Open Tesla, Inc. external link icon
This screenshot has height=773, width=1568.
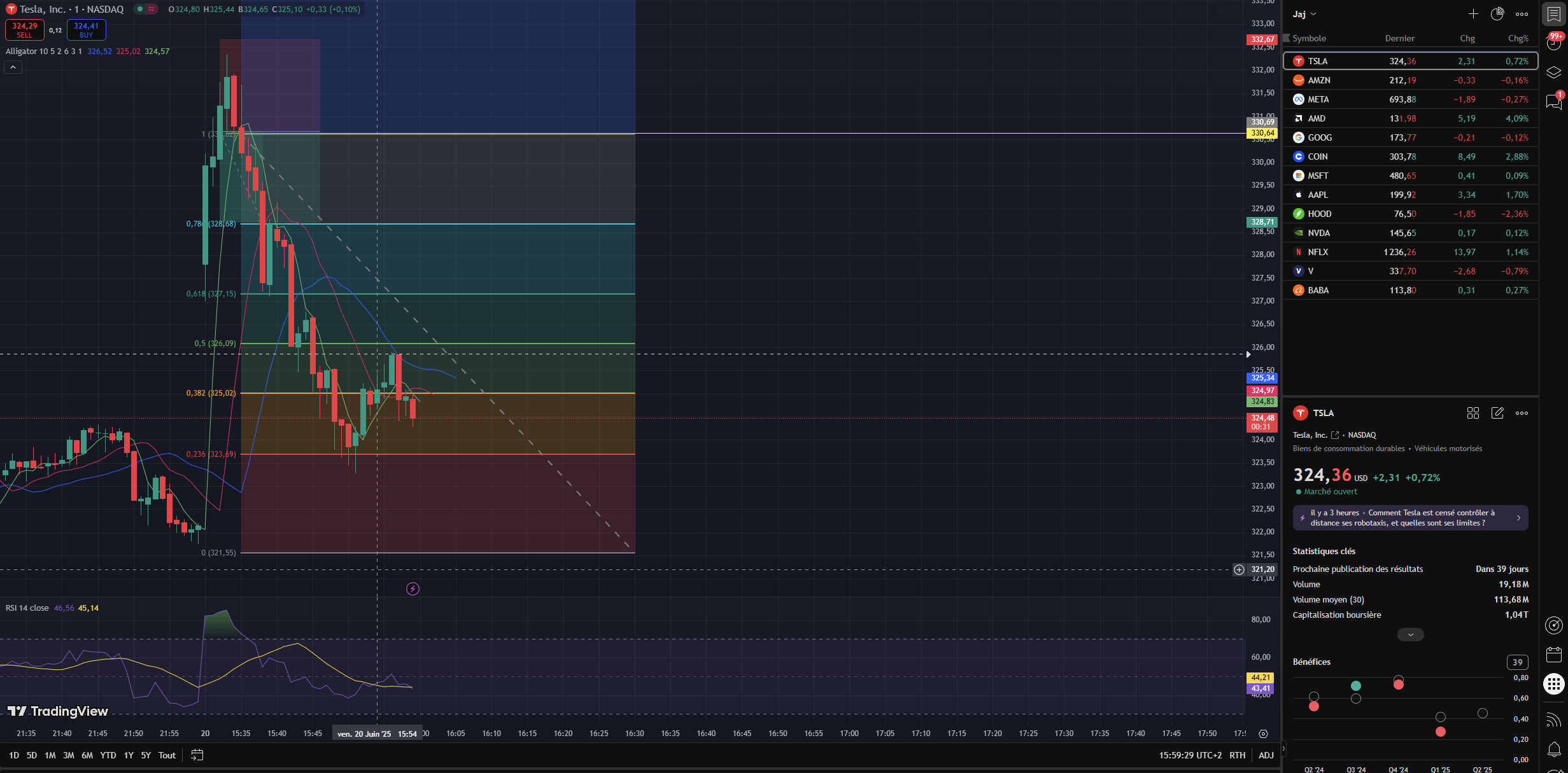point(1335,435)
